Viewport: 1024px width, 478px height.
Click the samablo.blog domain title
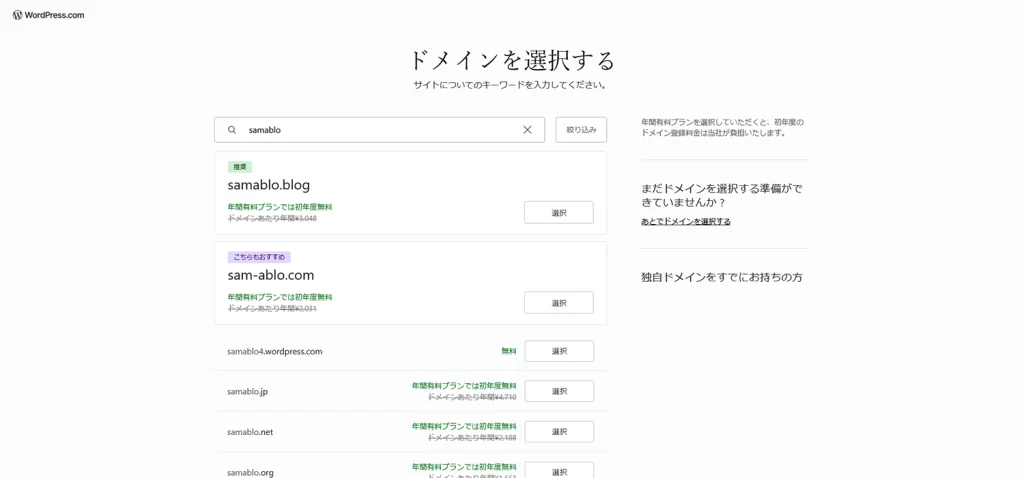pos(268,185)
